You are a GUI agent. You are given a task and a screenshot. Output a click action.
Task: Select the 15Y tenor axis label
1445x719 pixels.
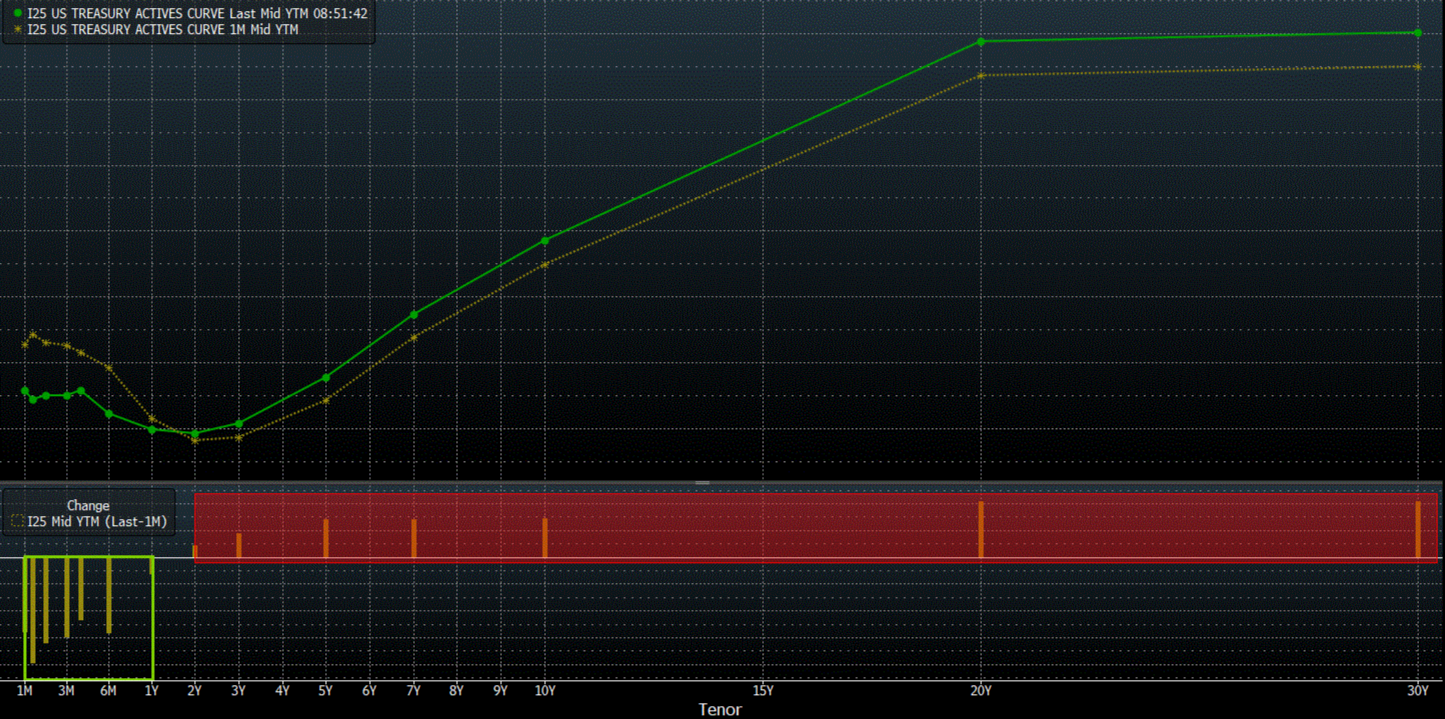pos(763,691)
